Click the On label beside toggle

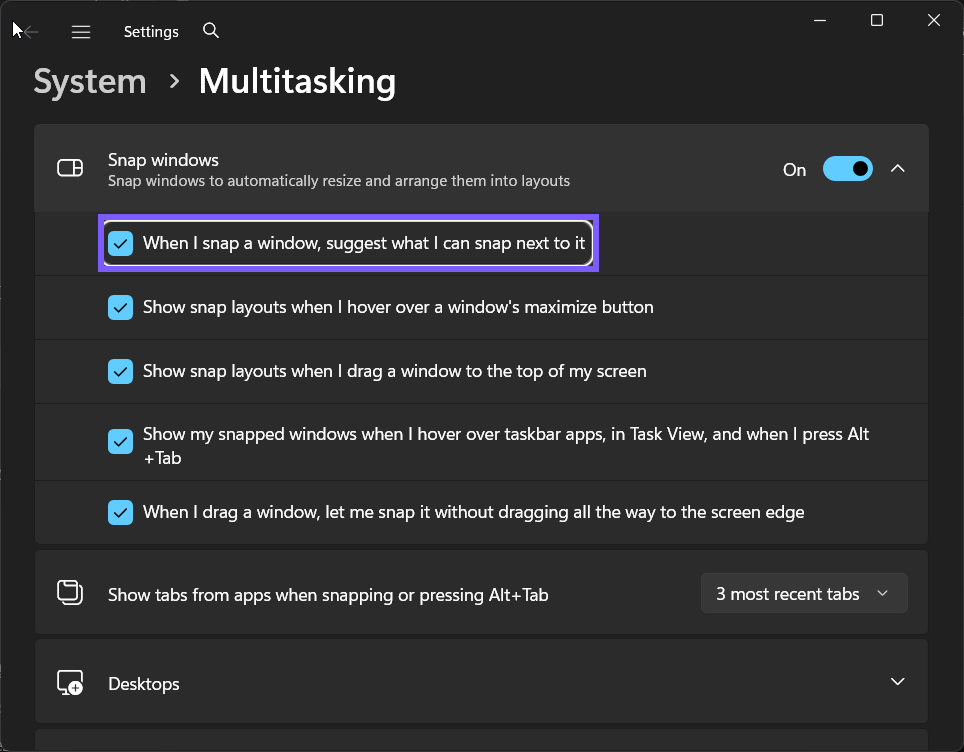(x=794, y=170)
